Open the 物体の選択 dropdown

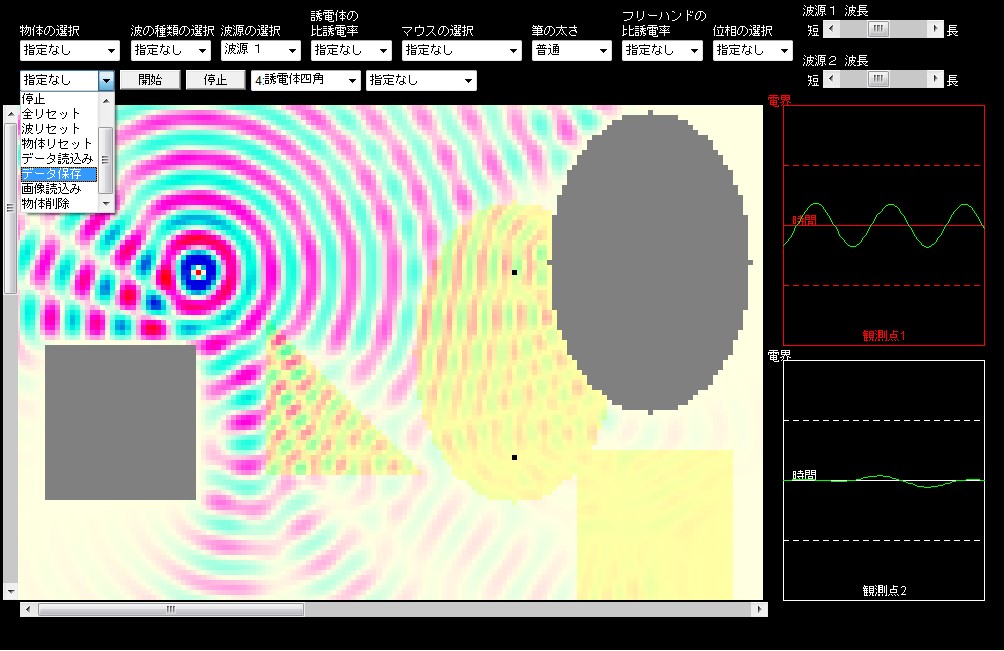[69, 50]
